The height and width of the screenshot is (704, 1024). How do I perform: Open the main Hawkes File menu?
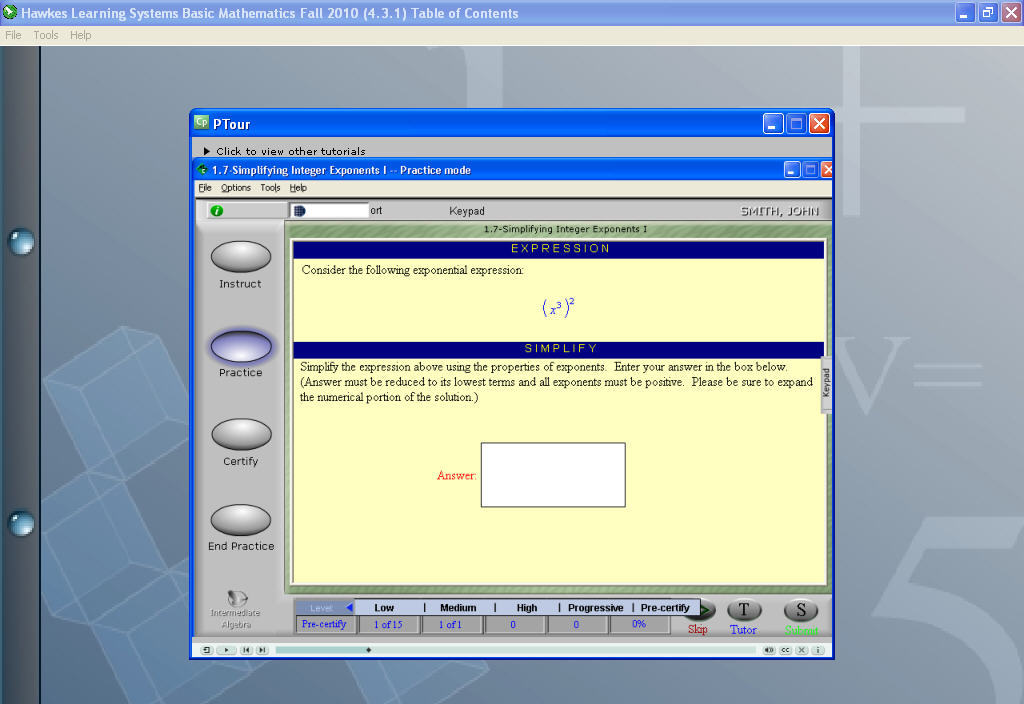point(13,35)
